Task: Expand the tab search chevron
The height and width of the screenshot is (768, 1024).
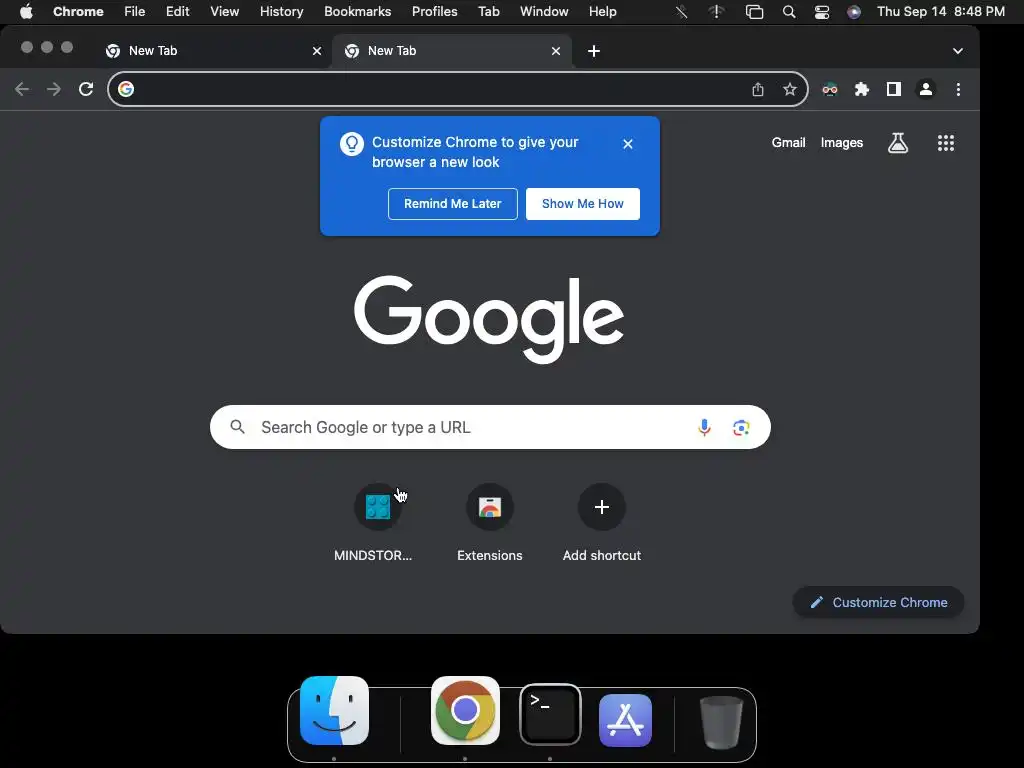Action: pyautogui.click(x=957, y=51)
